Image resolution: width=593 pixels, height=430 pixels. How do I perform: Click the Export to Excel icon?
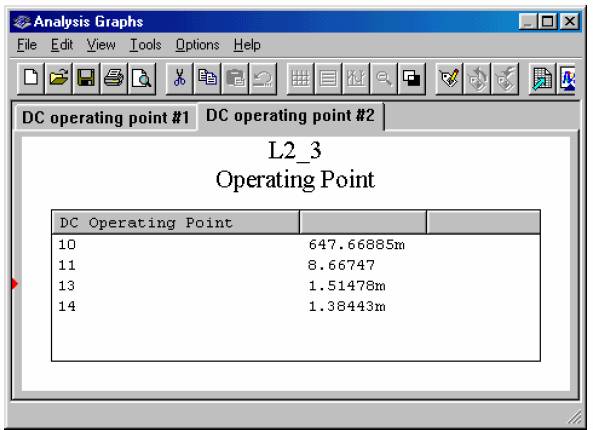pyautogui.click(x=542, y=79)
